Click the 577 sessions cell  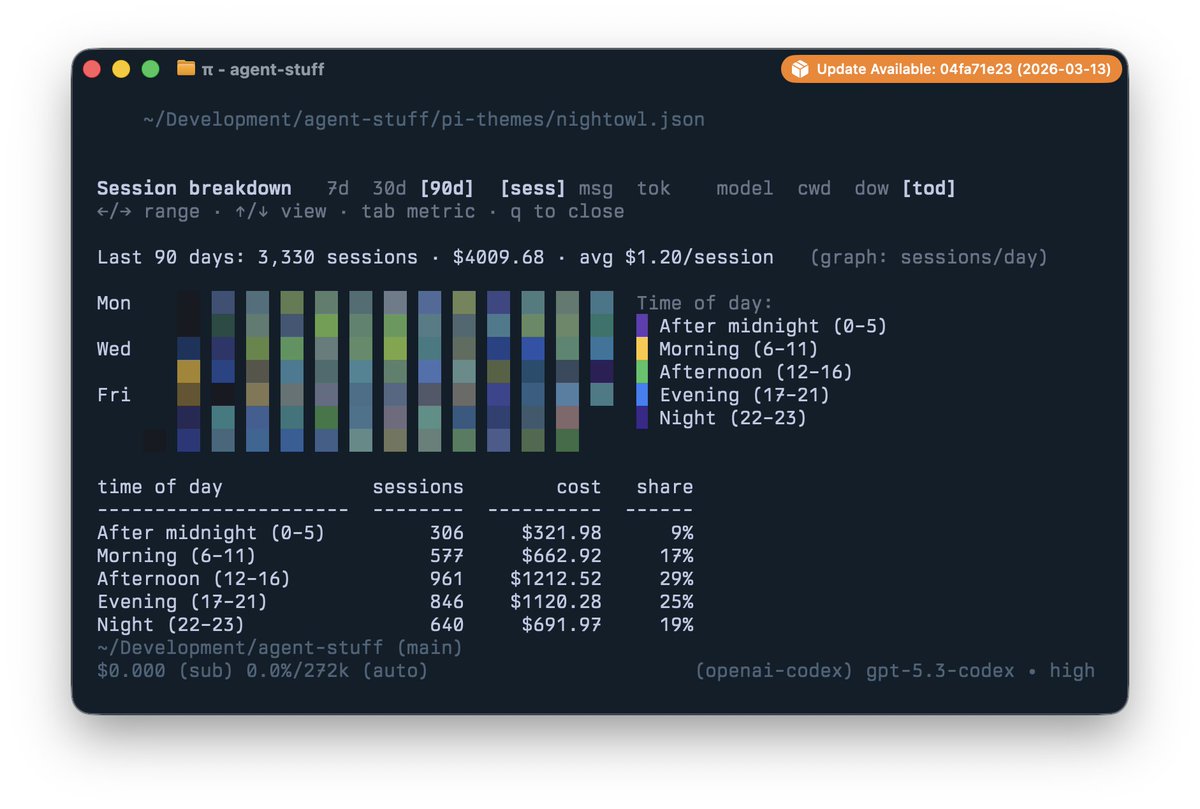(447, 556)
